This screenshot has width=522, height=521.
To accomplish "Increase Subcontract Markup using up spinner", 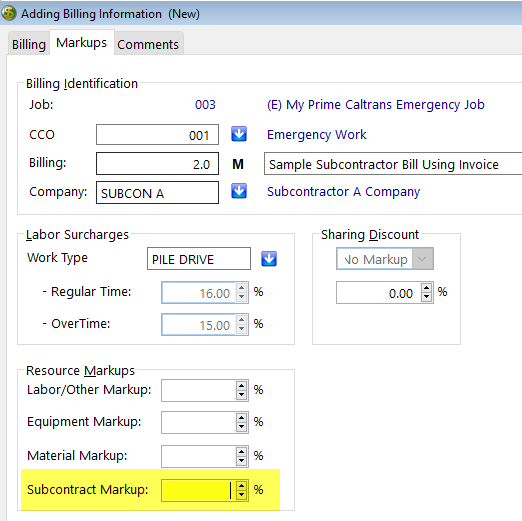I will point(241,486).
